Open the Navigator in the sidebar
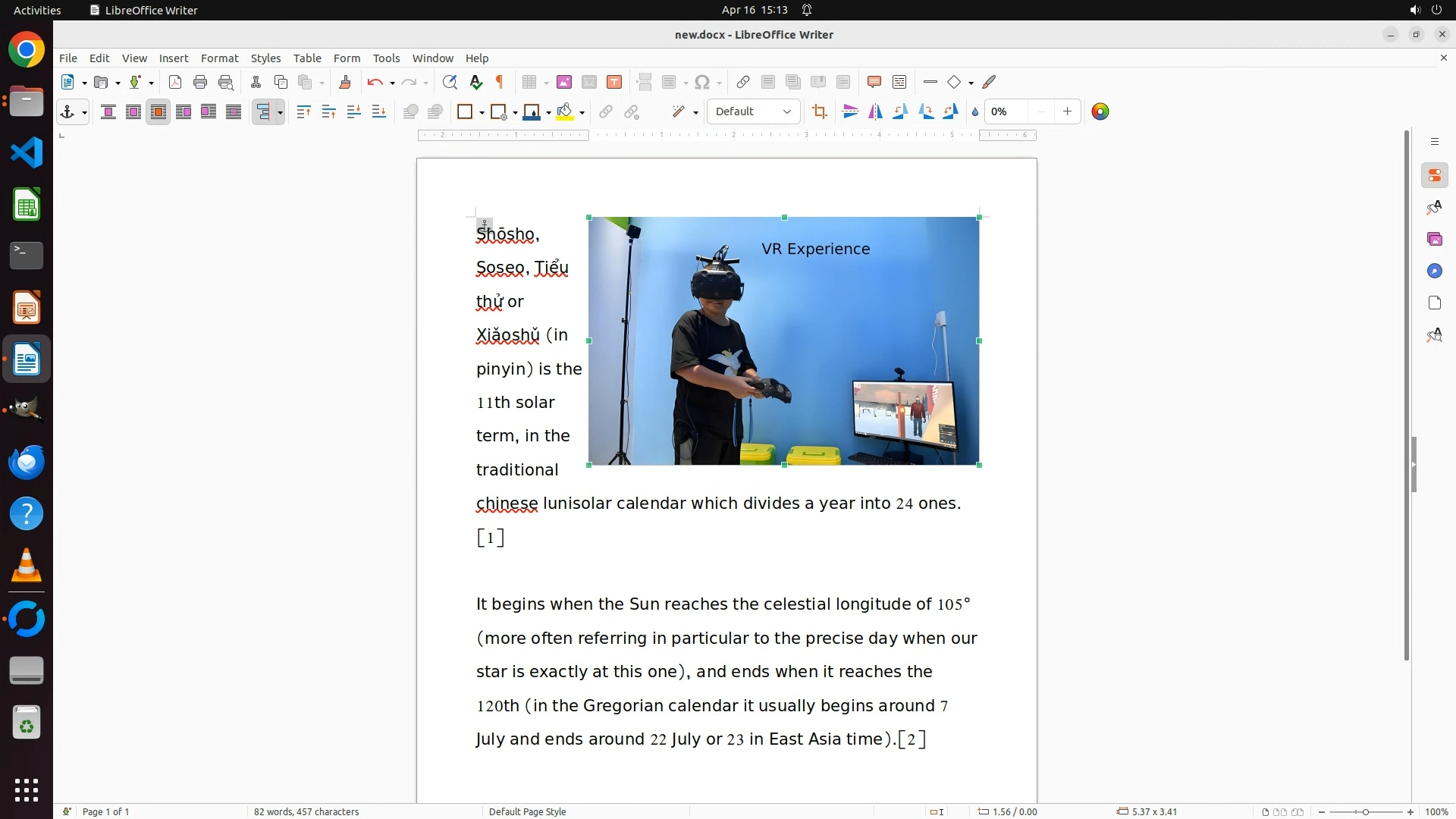Image resolution: width=1456 pixels, height=819 pixels. coord(1434,271)
